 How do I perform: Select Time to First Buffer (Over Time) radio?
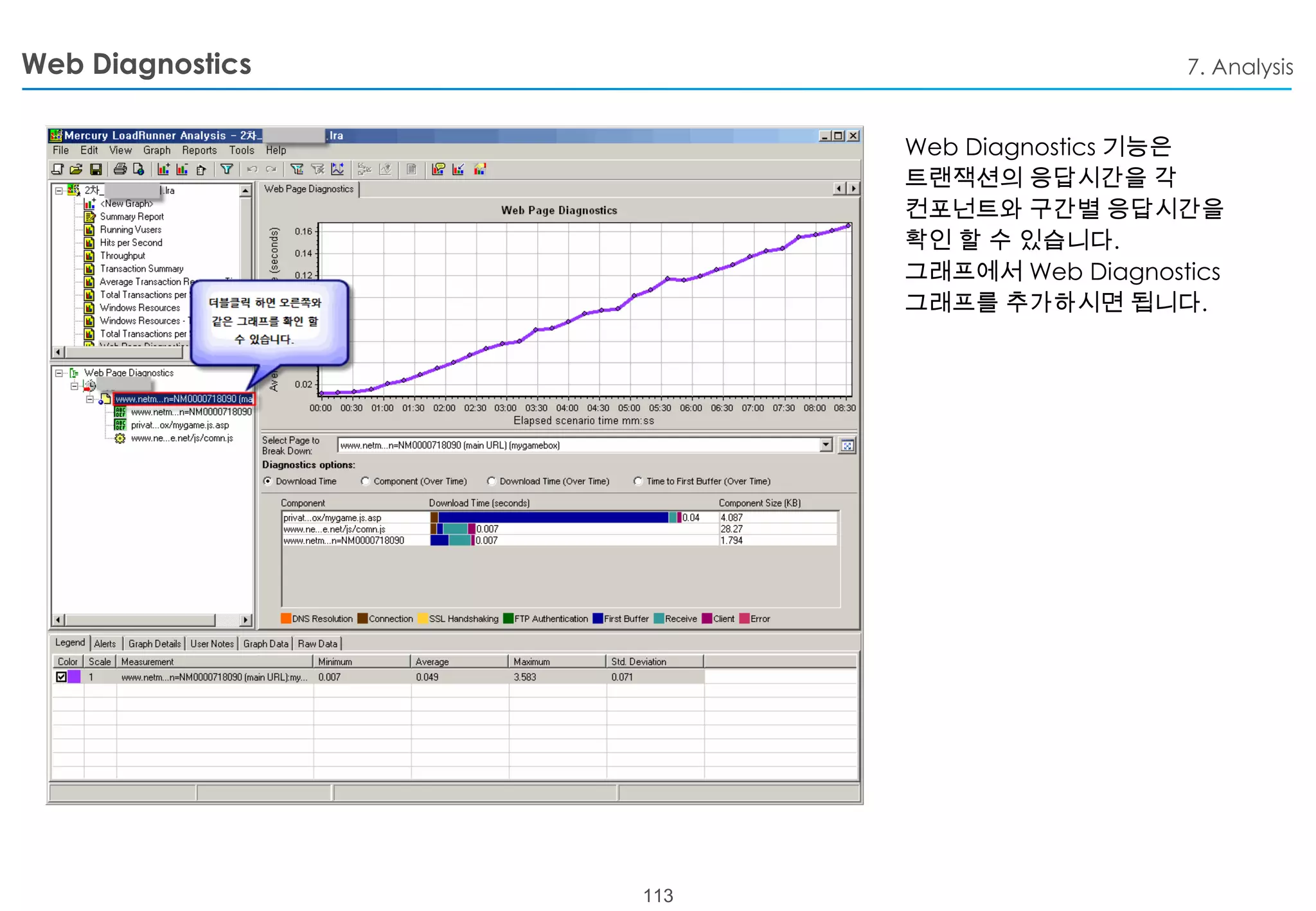coord(638,481)
